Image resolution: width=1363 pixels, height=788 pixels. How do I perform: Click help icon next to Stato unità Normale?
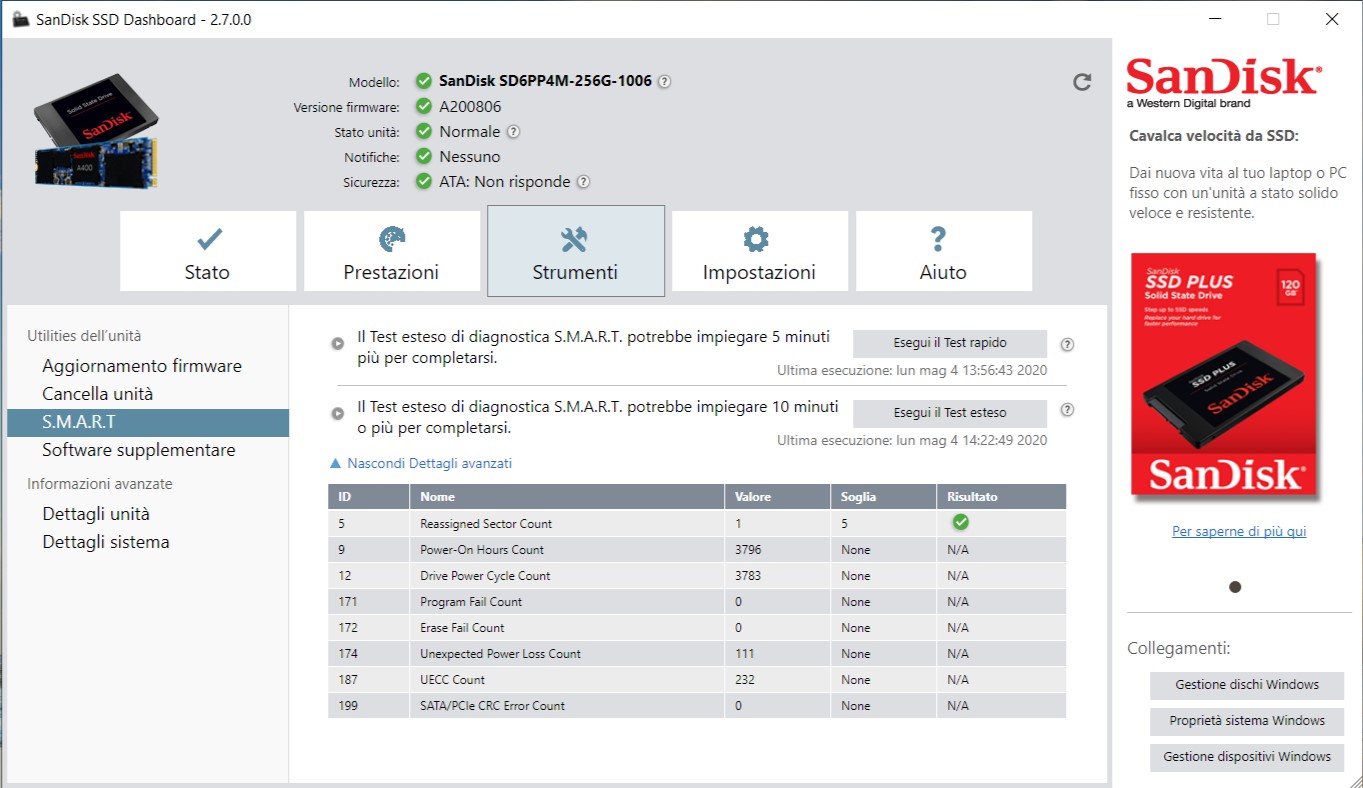tap(513, 132)
